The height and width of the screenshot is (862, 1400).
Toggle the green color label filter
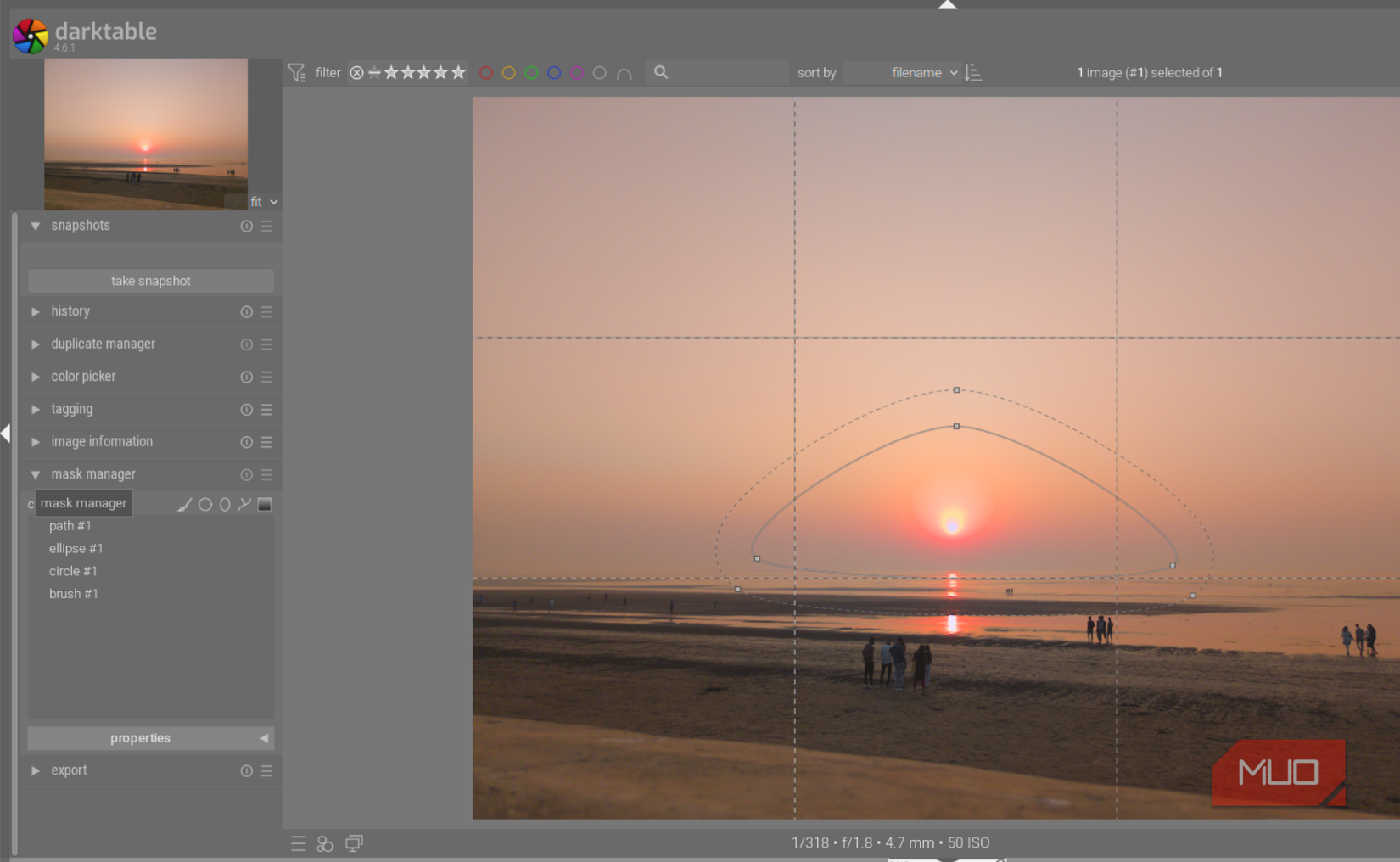[531, 73]
